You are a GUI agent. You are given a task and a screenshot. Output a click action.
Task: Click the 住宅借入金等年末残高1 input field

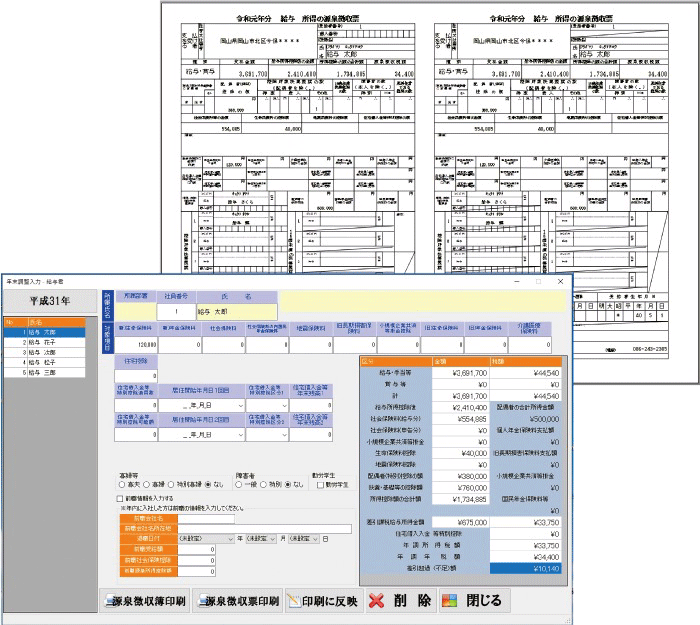click(311, 406)
